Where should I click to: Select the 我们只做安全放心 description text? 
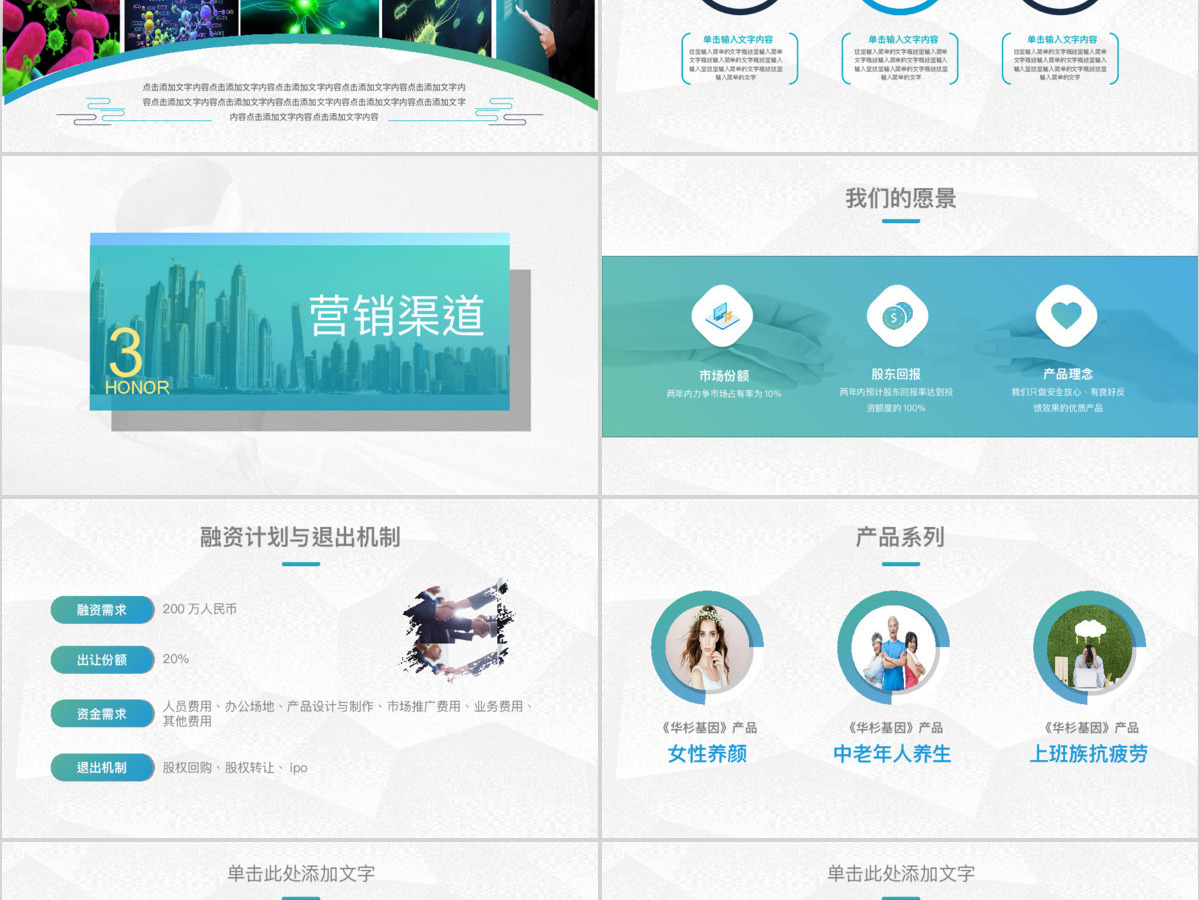[1068, 400]
